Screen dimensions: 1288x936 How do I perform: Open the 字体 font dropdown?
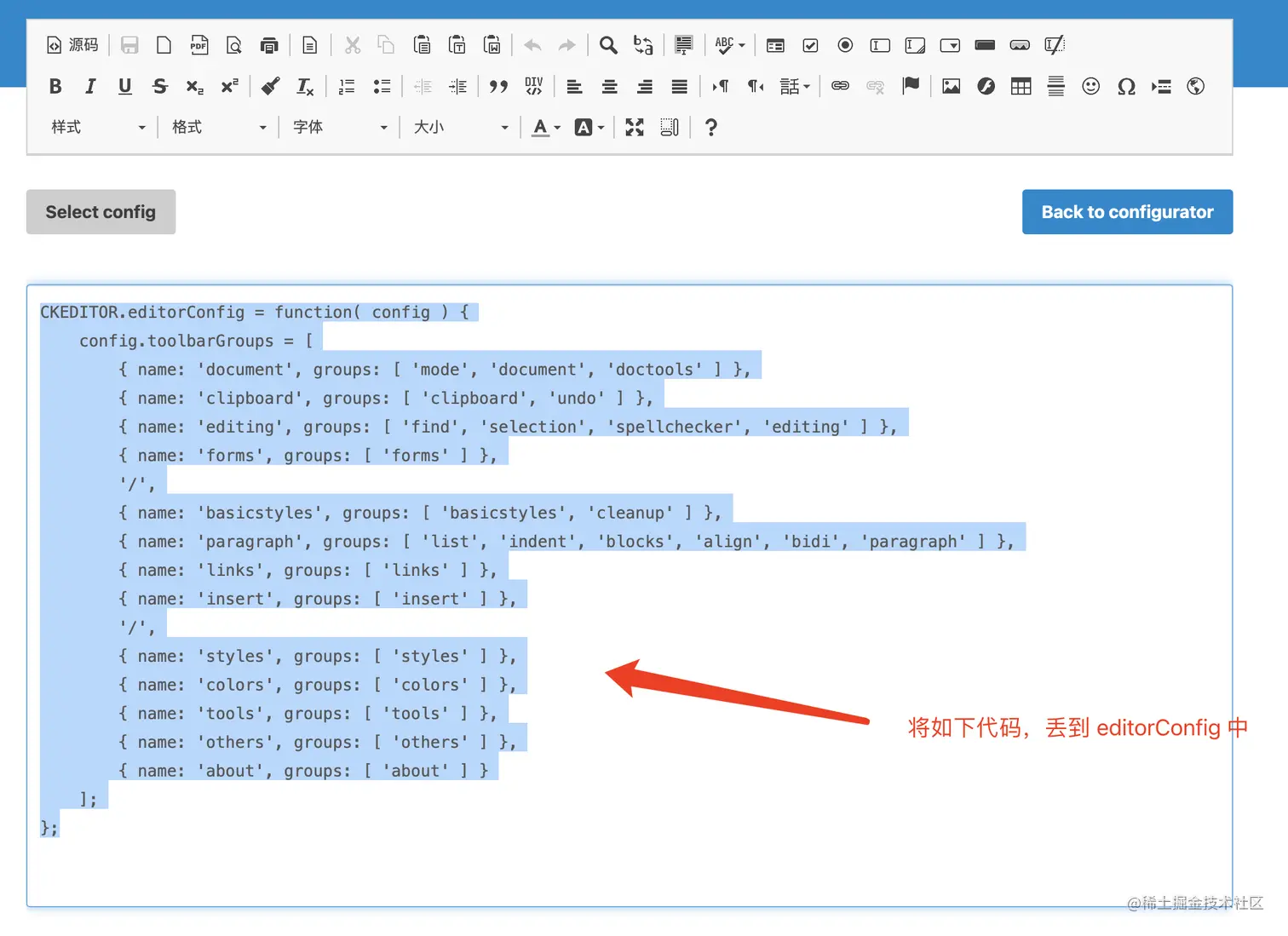340,127
